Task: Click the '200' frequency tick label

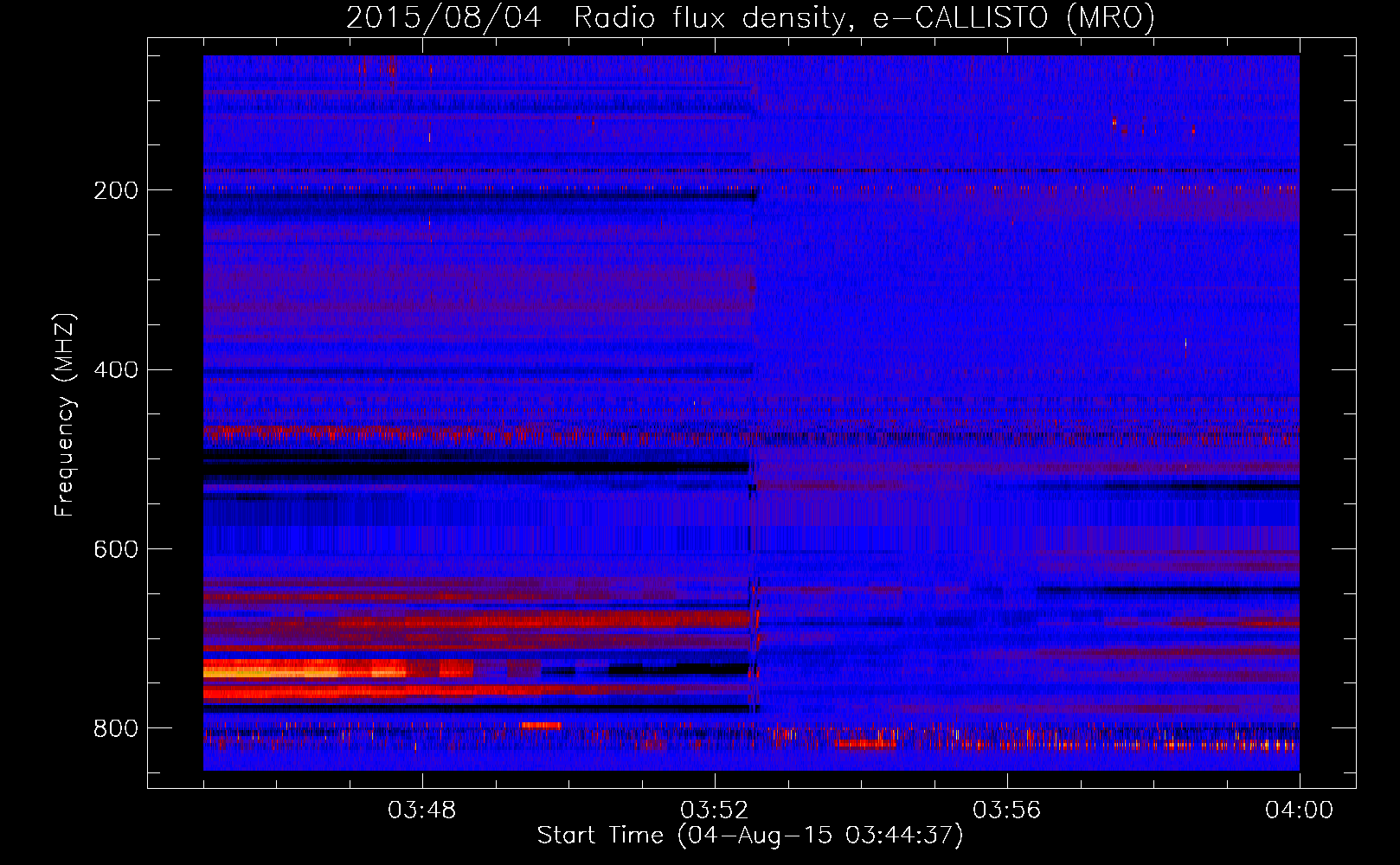Action: click(x=116, y=190)
